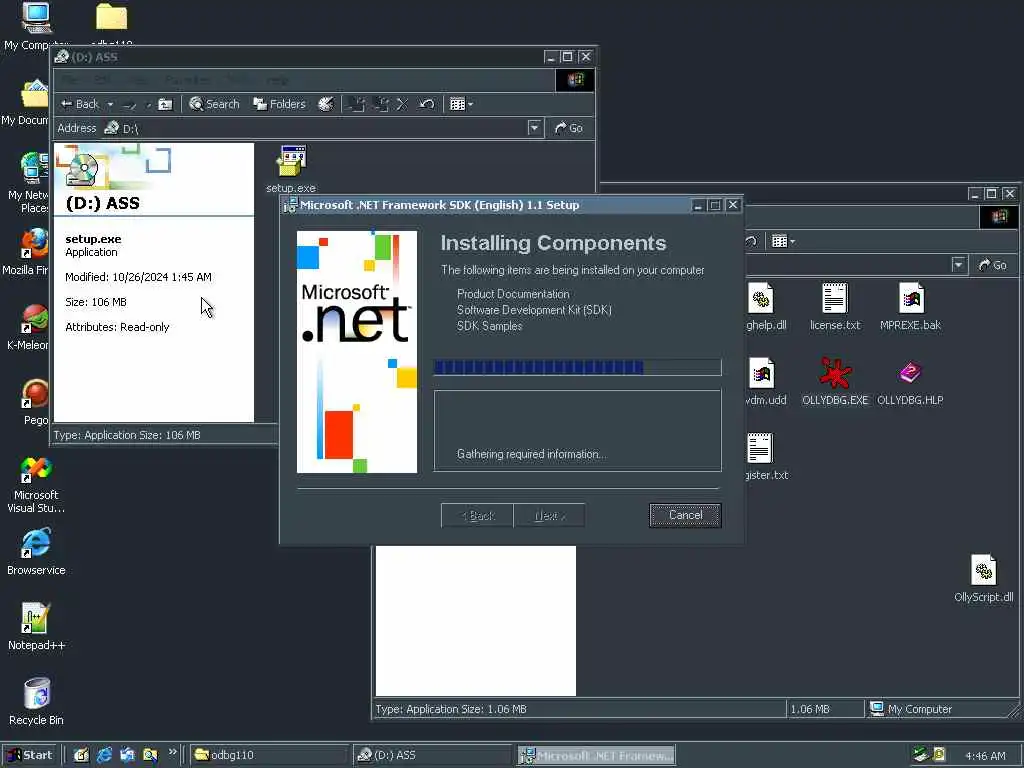This screenshot has height=768, width=1024.
Task: Click system tray clock 4:46 AM
Action: click(985, 756)
